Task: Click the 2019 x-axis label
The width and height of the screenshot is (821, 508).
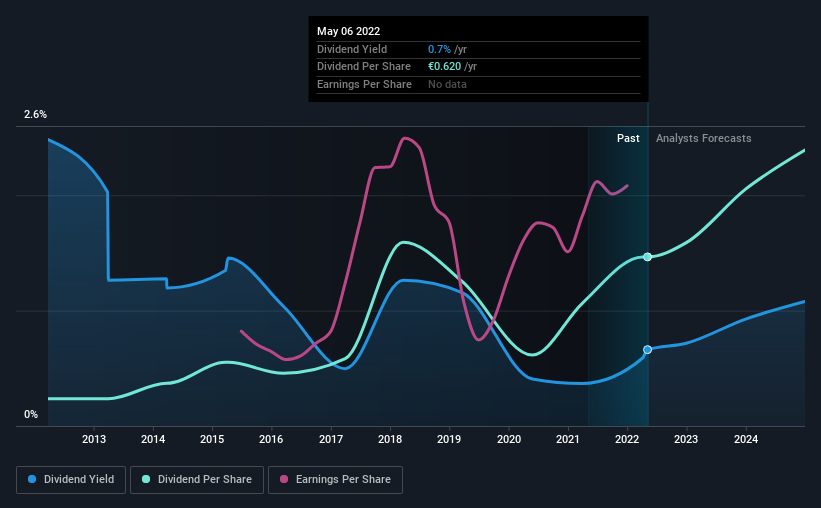Action: pos(449,439)
